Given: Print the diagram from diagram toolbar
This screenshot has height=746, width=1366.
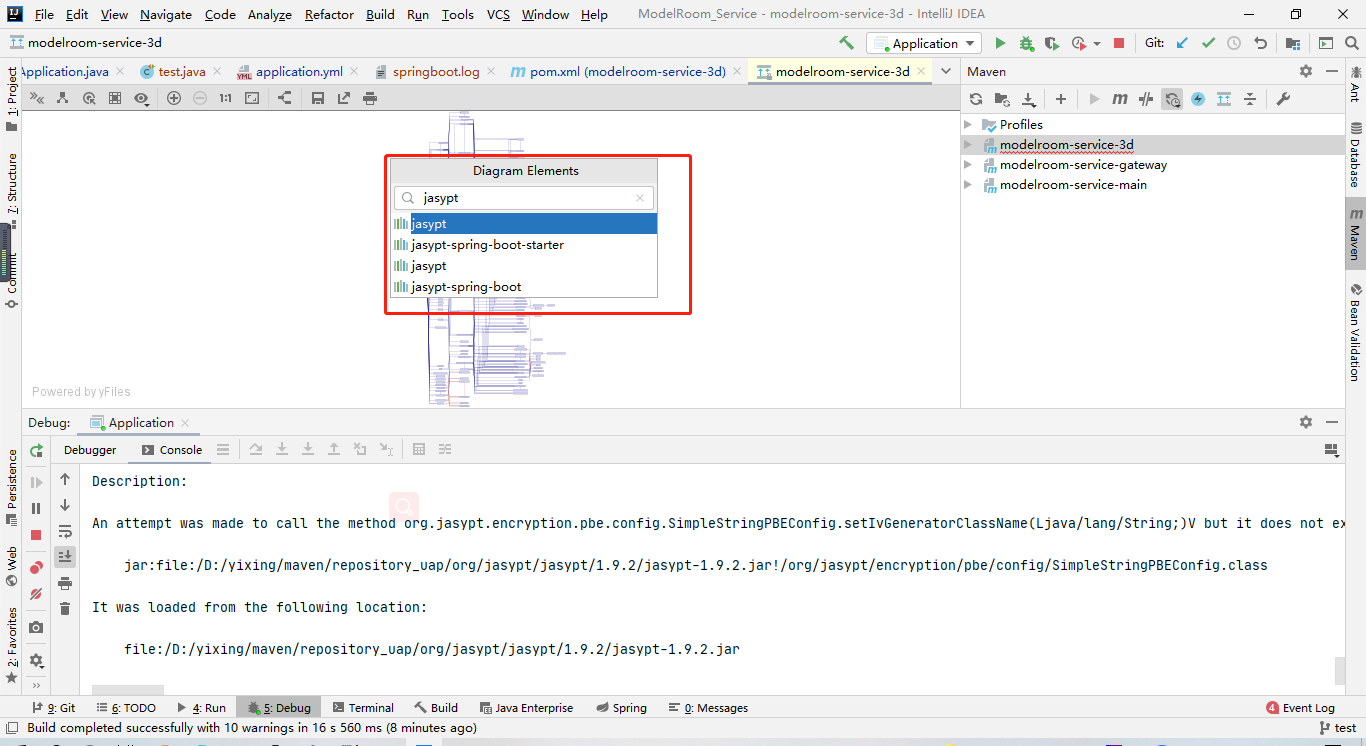Looking at the screenshot, I should (x=370, y=98).
